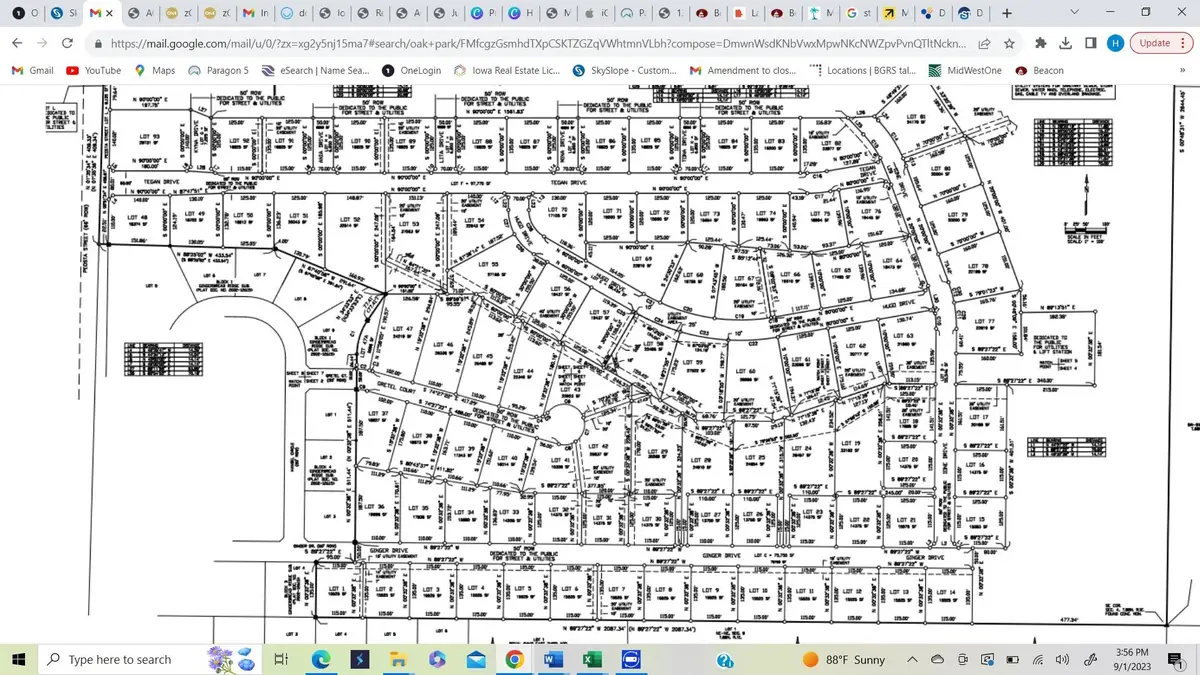Expand hidden icons in the system tray
The width and height of the screenshot is (1200, 675).
pos(912,660)
